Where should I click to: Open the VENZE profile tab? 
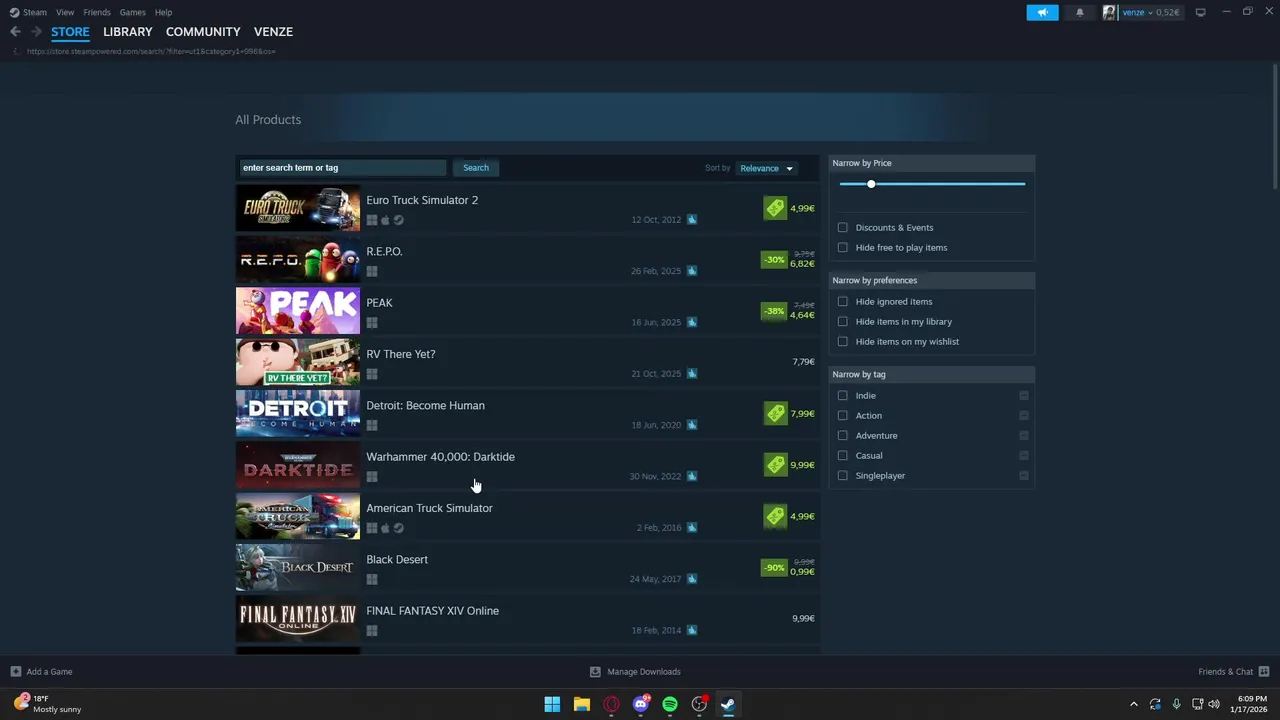coord(273,32)
